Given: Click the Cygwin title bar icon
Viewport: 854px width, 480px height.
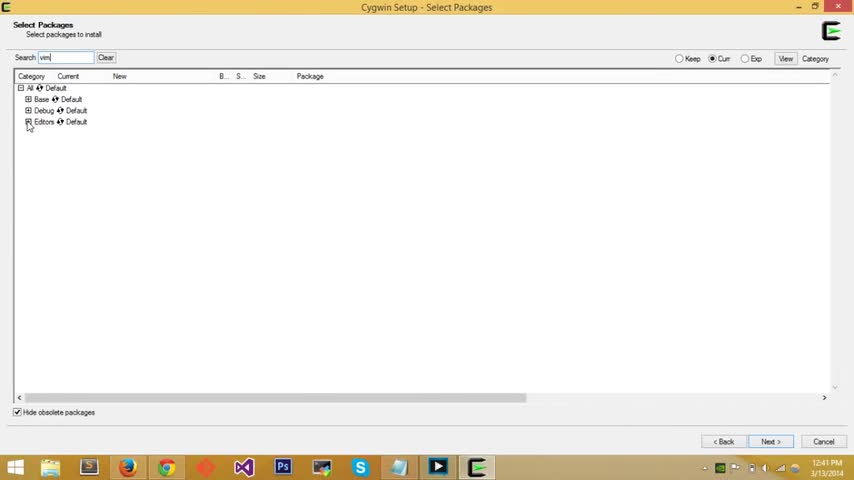Looking at the screenshot, I should click(6, 7).
